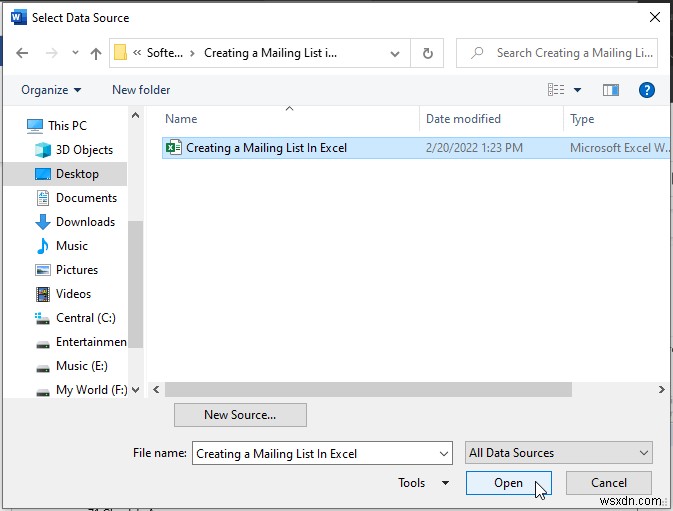
Task: Click the hidden path chevrons in address bar
Action: (137, 53)
